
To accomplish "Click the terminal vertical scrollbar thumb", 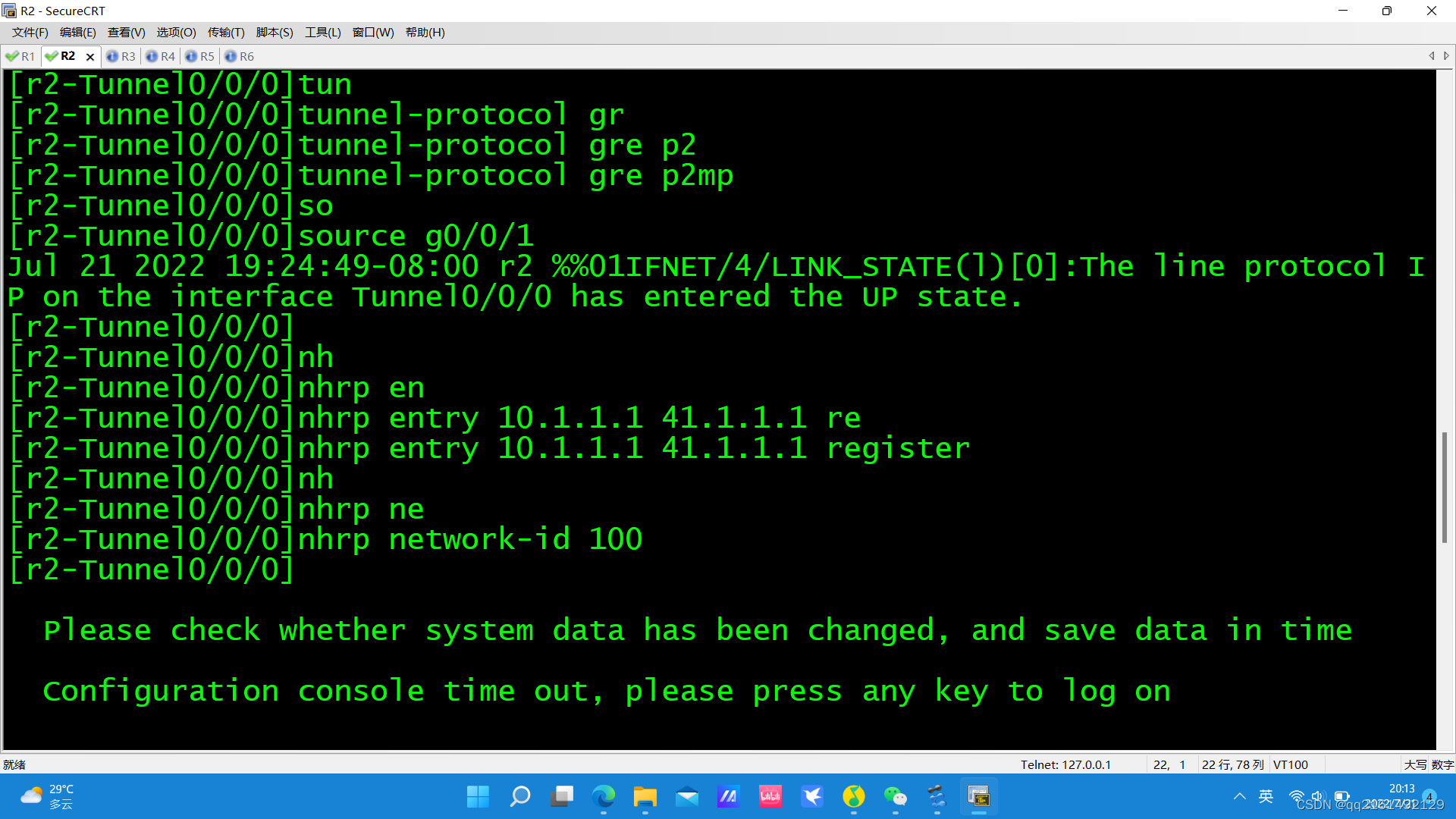I will [1445, 487].
